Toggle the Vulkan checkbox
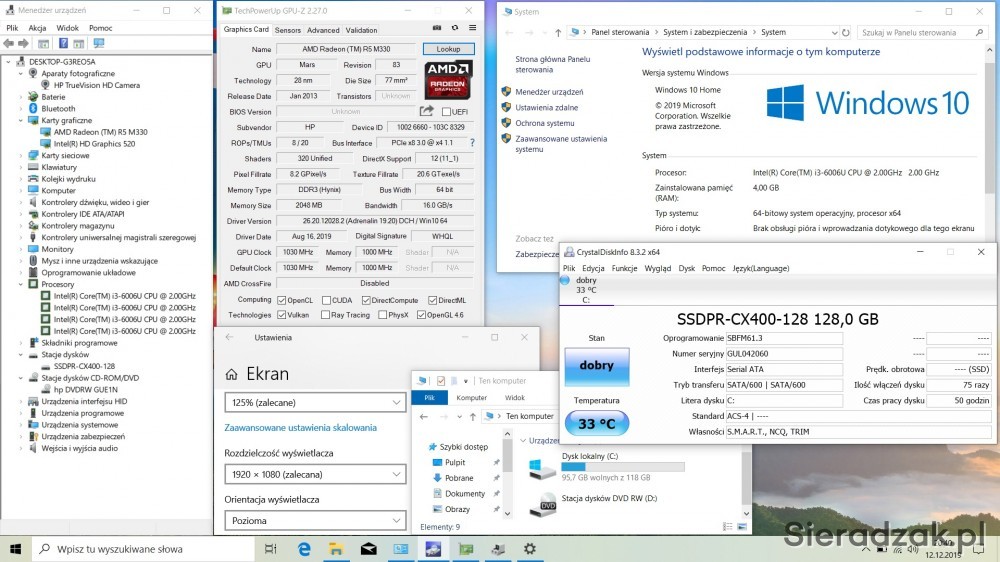The image size is (1000, 562). pos(281,315)
